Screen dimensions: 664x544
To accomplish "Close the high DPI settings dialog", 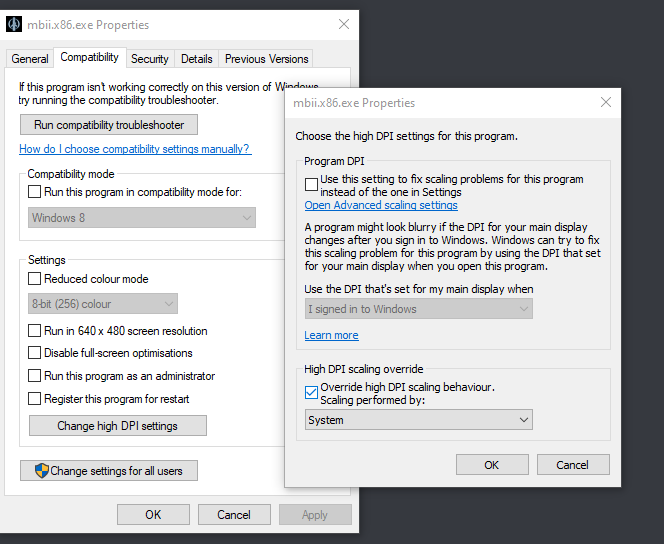I will pyautogui.click(x=605, y=103).
